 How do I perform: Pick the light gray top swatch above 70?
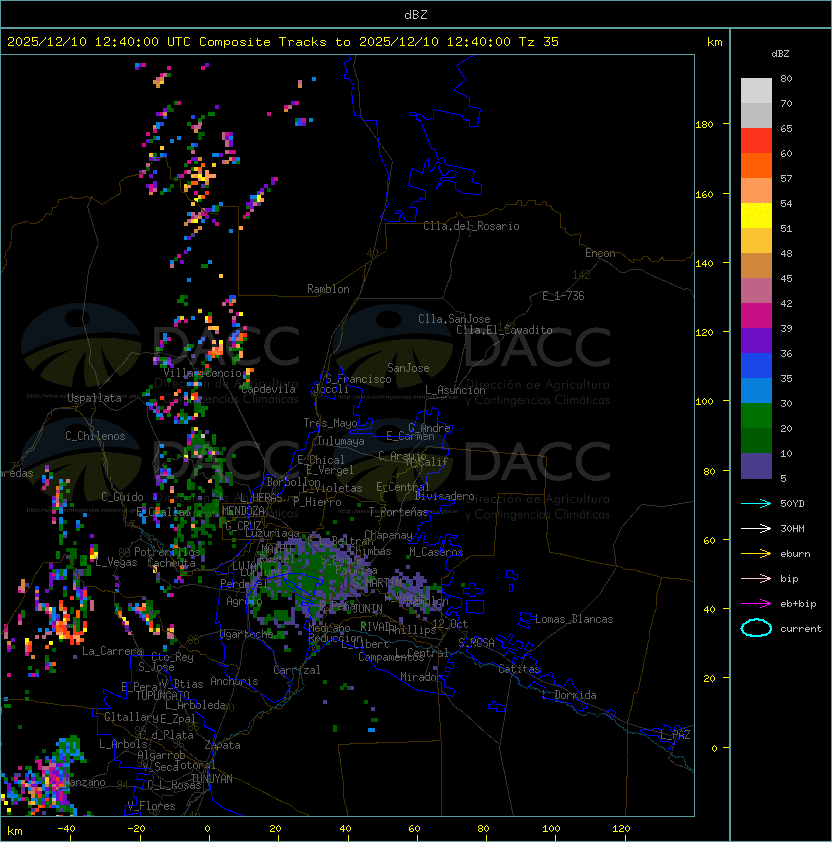[756, 91]
